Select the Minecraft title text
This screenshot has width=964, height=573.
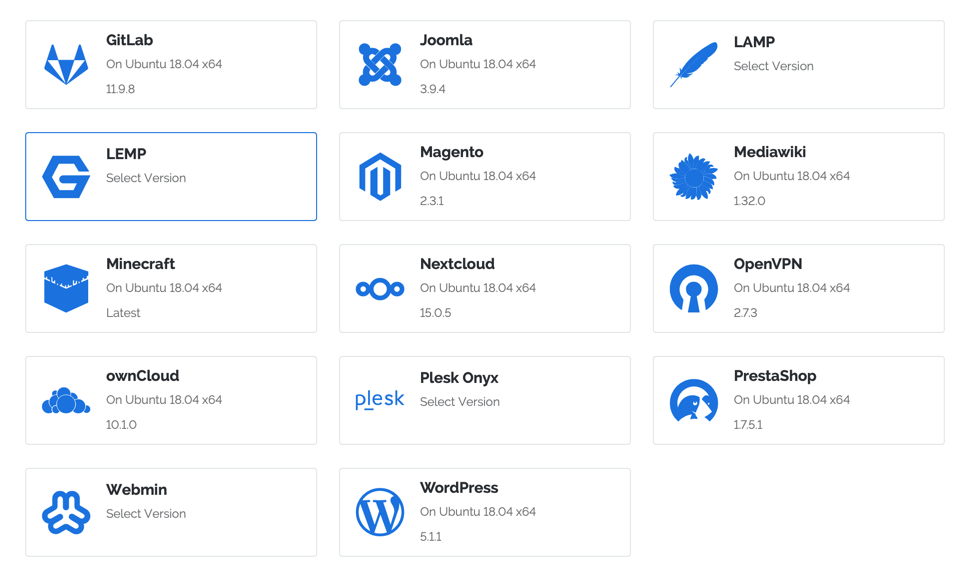click(x=140, y=264)
